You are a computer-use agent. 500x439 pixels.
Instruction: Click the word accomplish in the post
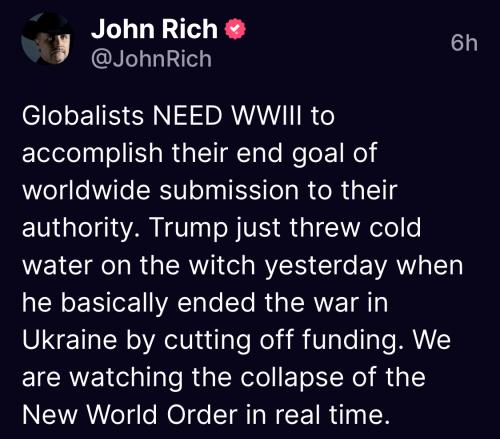tap(92, 154)
